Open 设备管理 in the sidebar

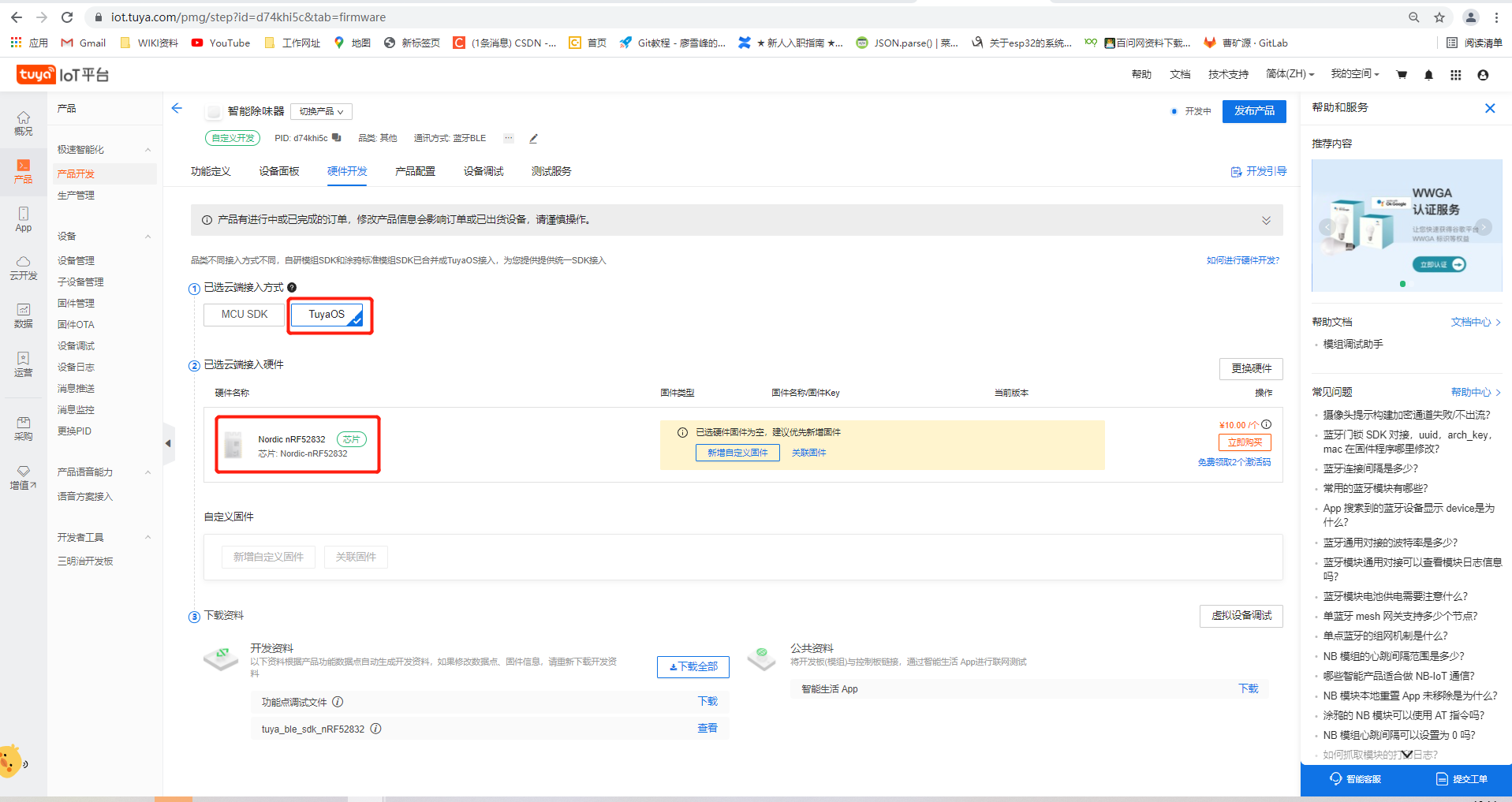[76, 261]
